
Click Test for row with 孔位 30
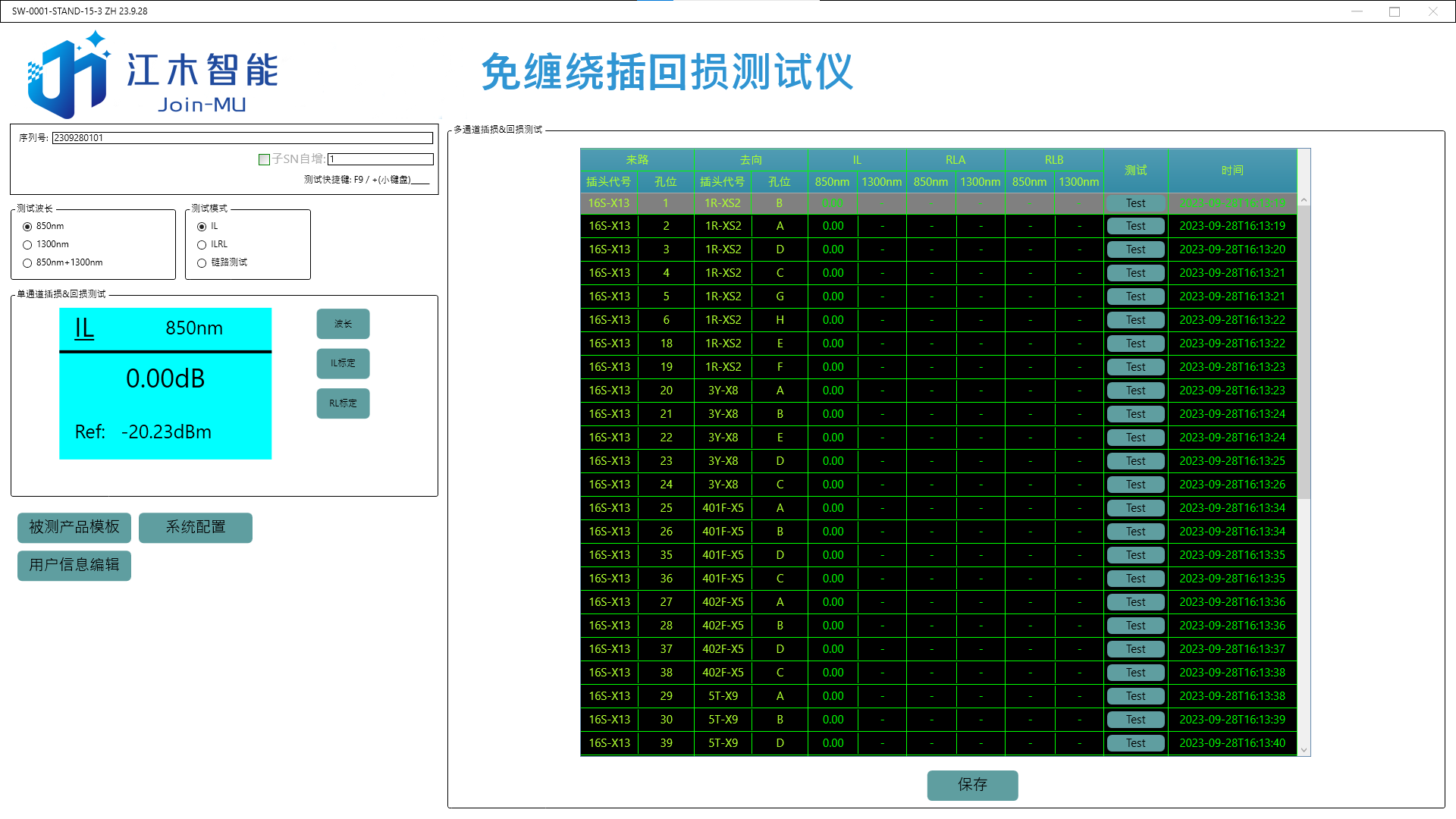coord(1135,720)
